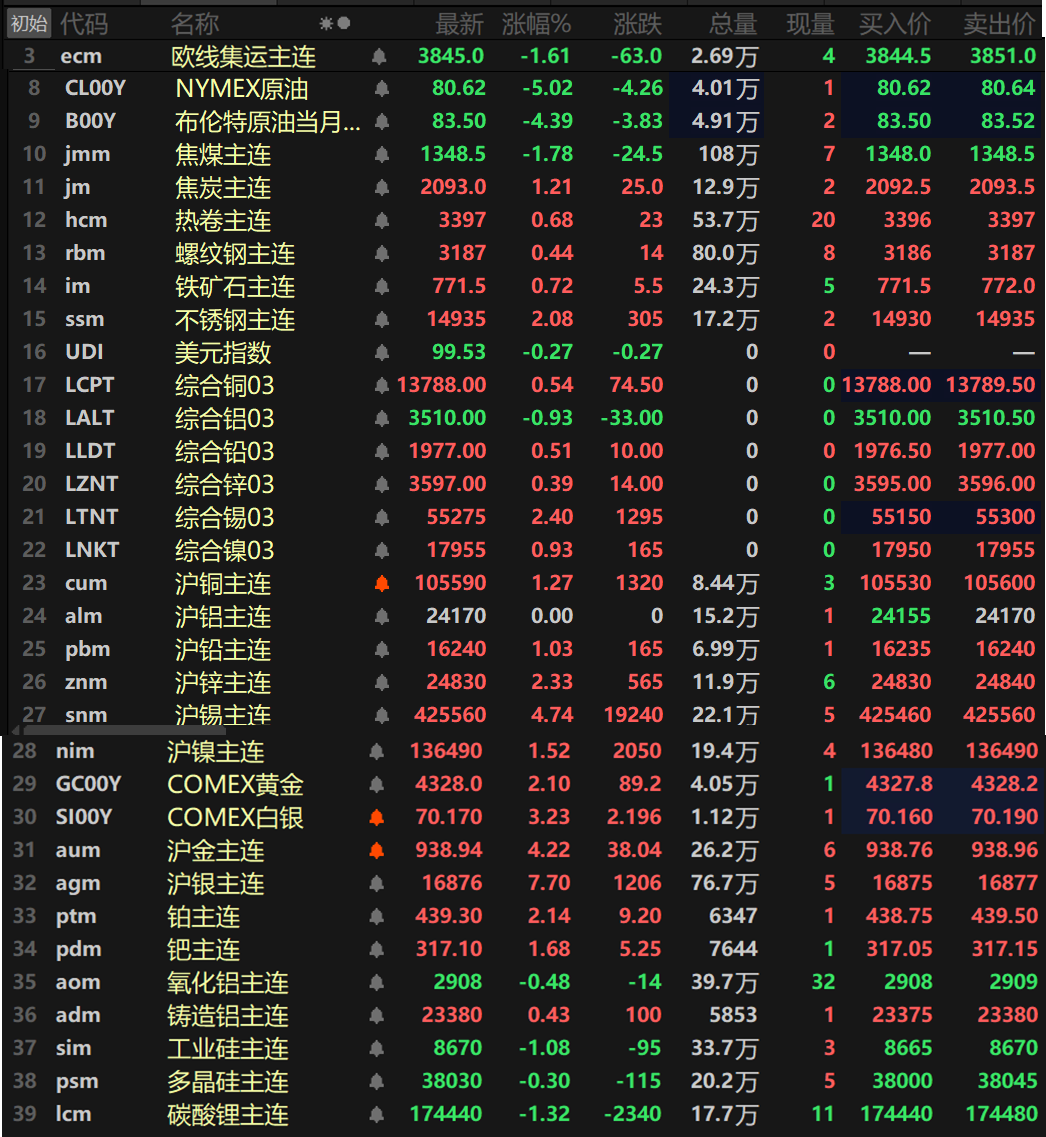Image resolution: width=1046 pixels, height=1137 pixels.
Task: Click the bell icon for 铂主连
Action: [x=376, y=917]
